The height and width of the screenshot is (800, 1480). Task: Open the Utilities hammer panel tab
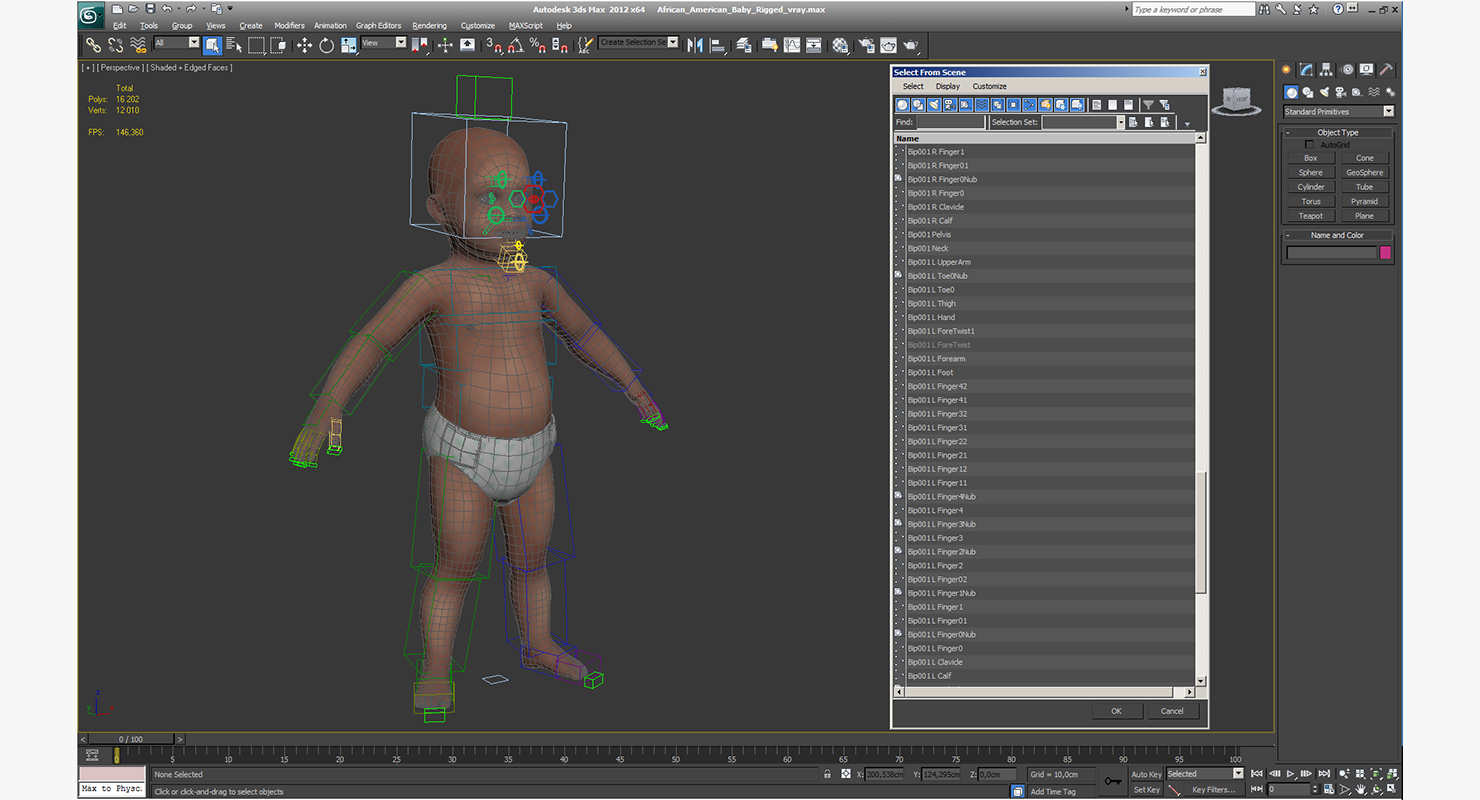(1387, 69)
